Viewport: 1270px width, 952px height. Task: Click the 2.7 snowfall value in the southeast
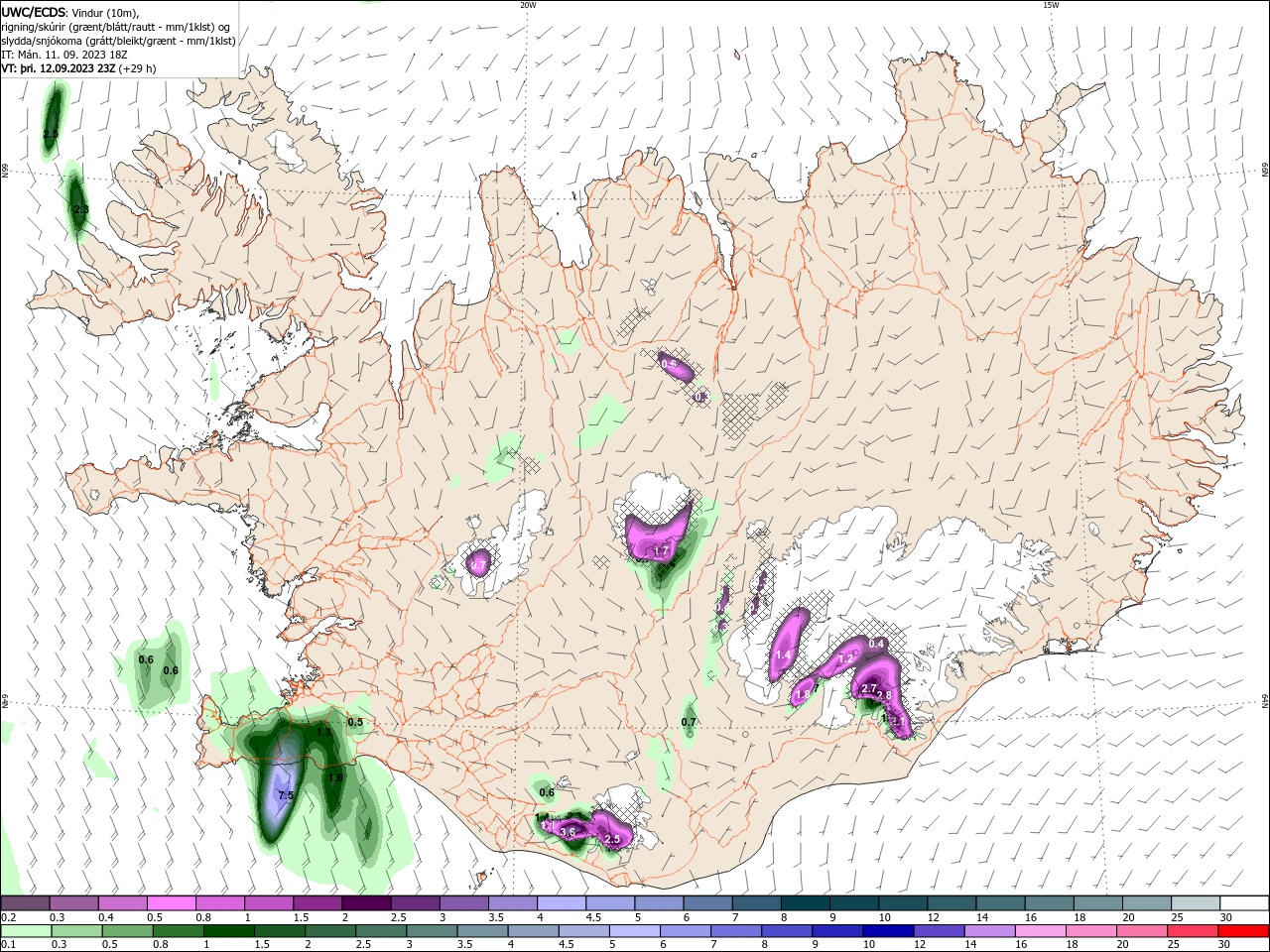pos(868,688)
